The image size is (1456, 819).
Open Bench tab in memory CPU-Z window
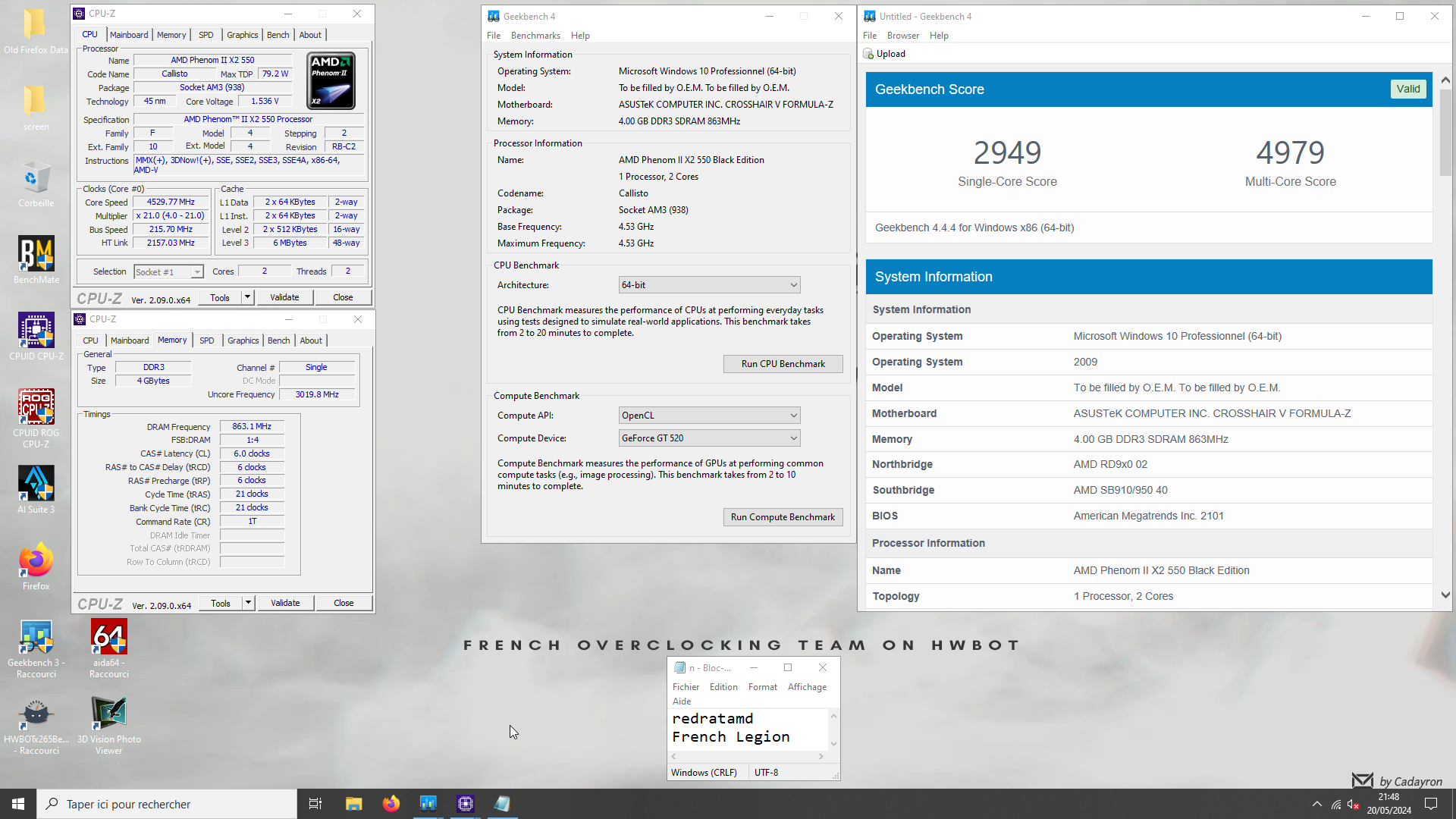(x=278, y=340)
